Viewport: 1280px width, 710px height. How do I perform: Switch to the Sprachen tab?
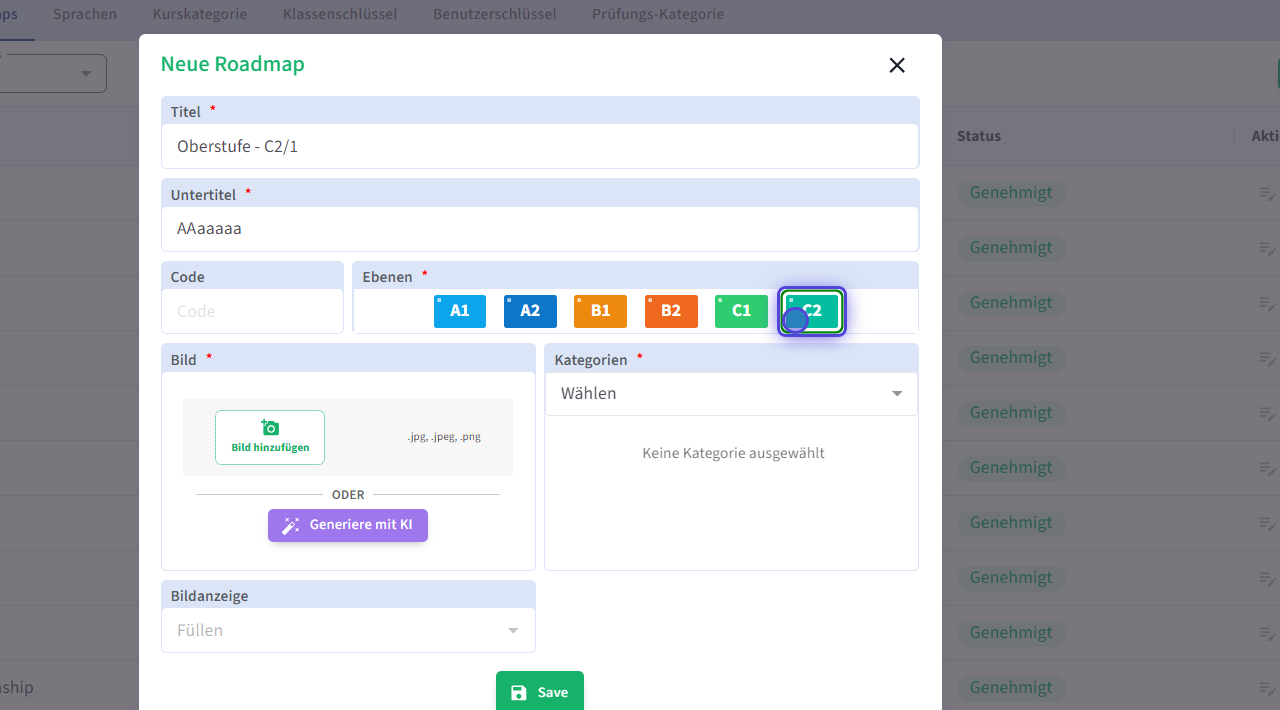85,15
